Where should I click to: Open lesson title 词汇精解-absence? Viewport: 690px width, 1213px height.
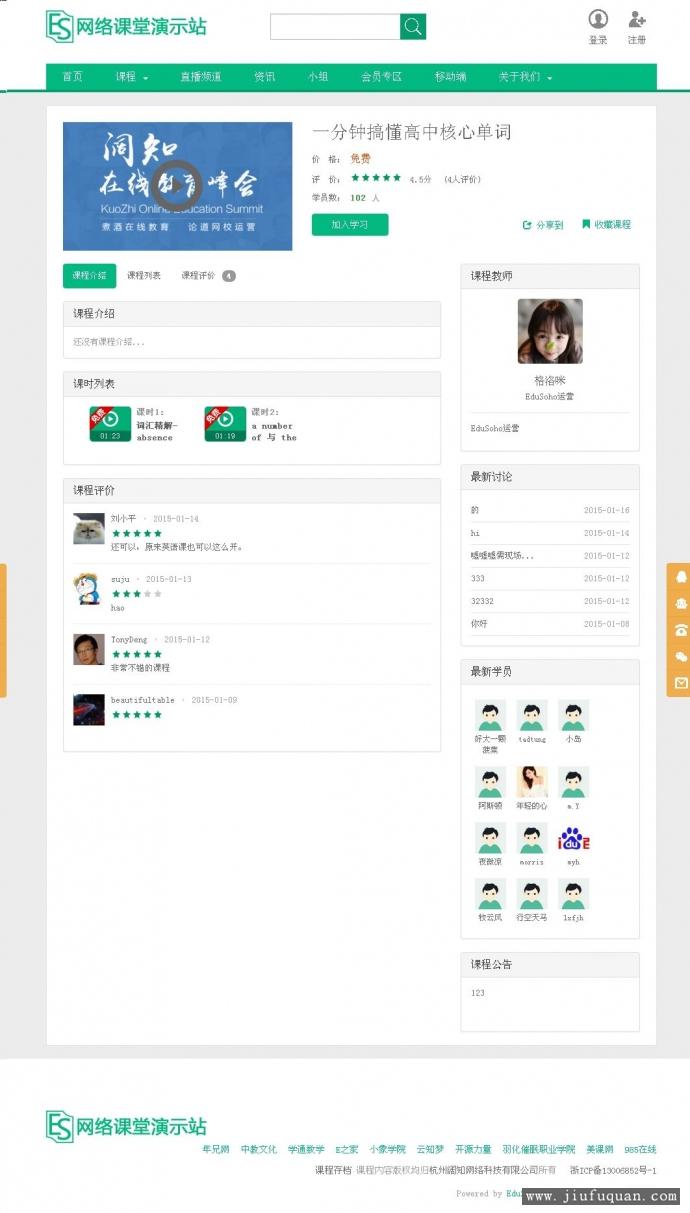[x=157, y=432]
